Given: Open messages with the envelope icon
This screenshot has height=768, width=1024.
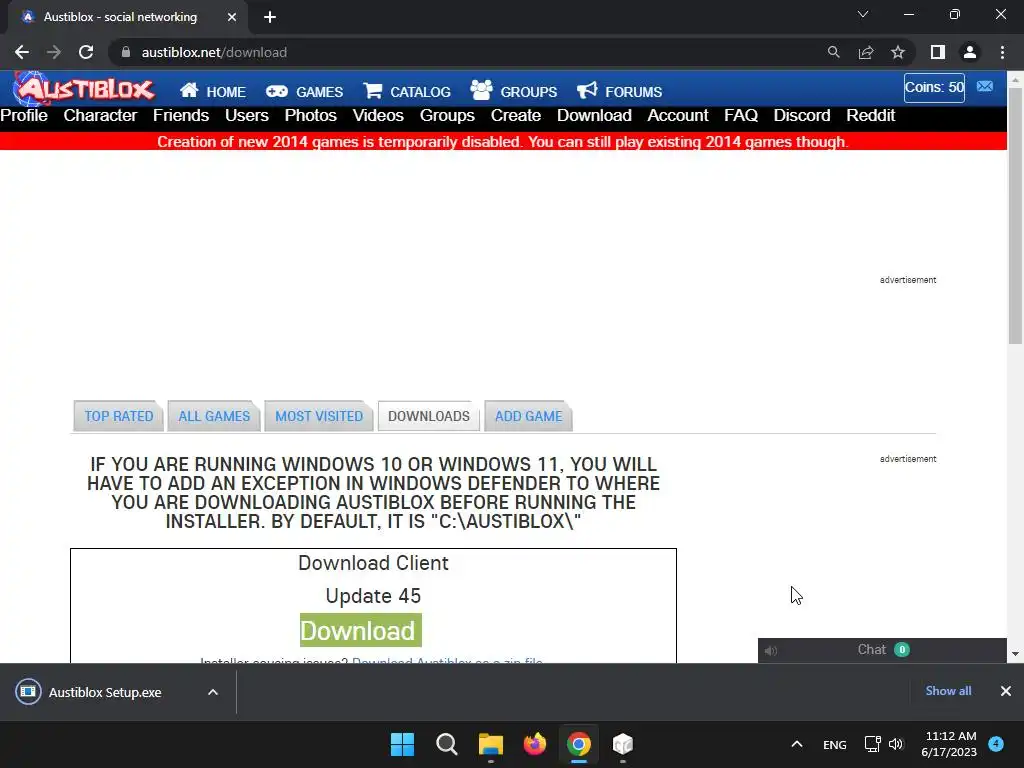Looking at the screenshot, I should tap(985, 86).
